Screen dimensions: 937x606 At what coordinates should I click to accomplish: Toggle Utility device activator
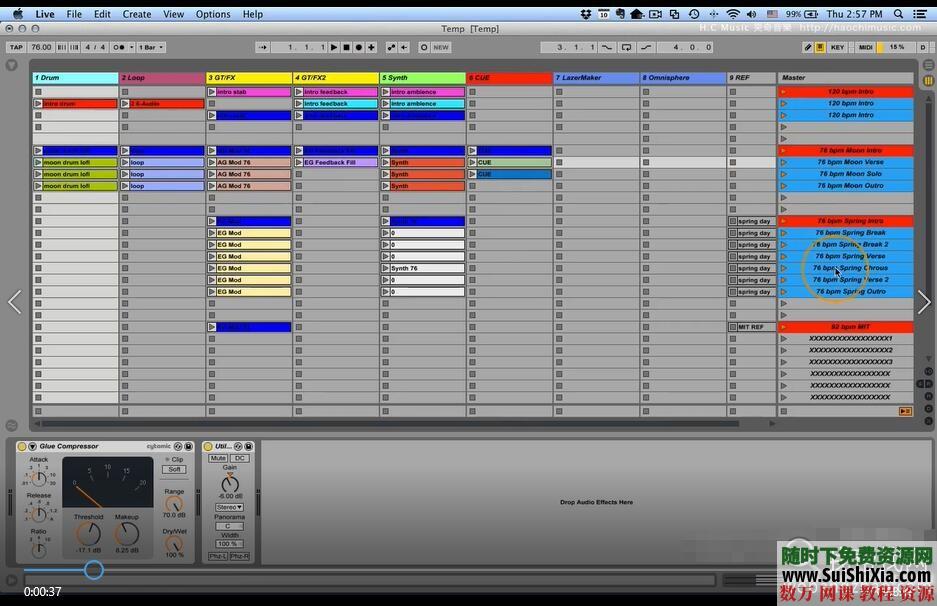tap(208, 446)
